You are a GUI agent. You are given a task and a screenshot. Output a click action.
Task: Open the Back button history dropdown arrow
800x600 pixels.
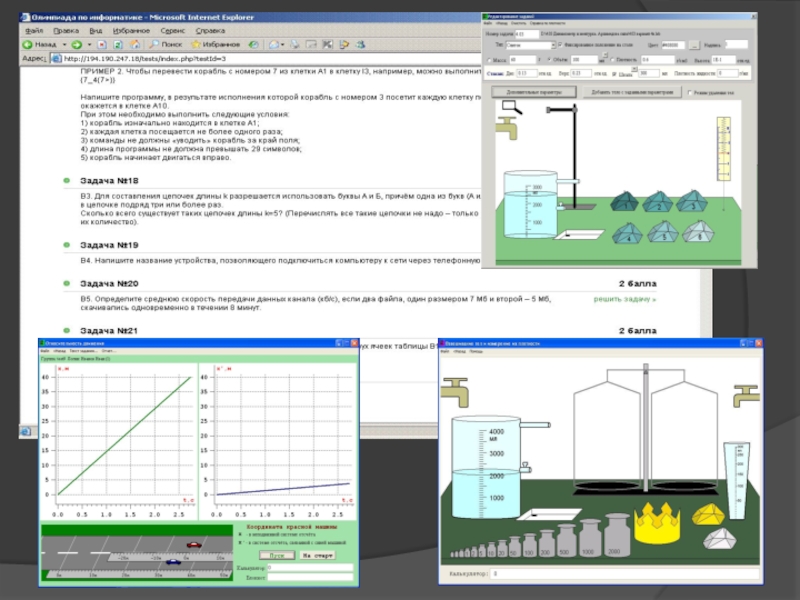63,44
